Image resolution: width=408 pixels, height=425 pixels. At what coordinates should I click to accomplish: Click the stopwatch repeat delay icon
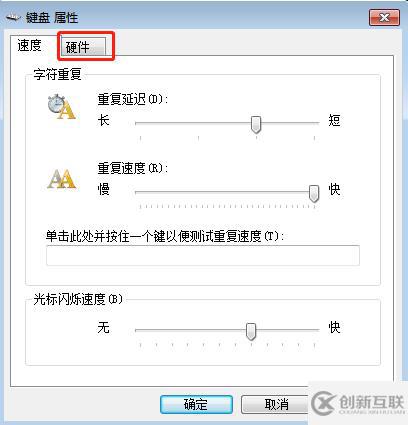pos(61,107)
